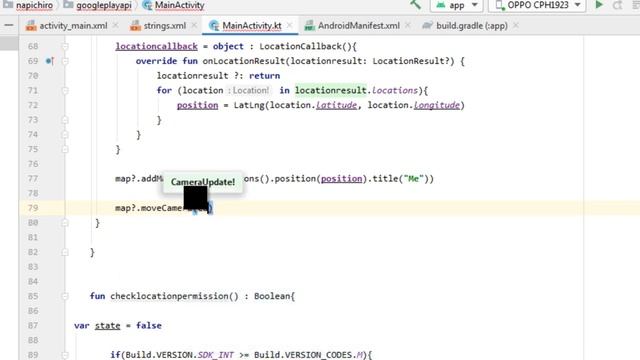Click the override gutter icon on line 69
640x360 pixels.
tap(49, 61)
